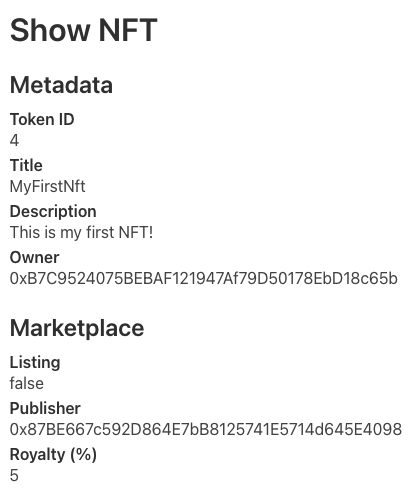Screen dimensions: 412x494
Task: Click the royalty value 5
Action: (14, 475)
